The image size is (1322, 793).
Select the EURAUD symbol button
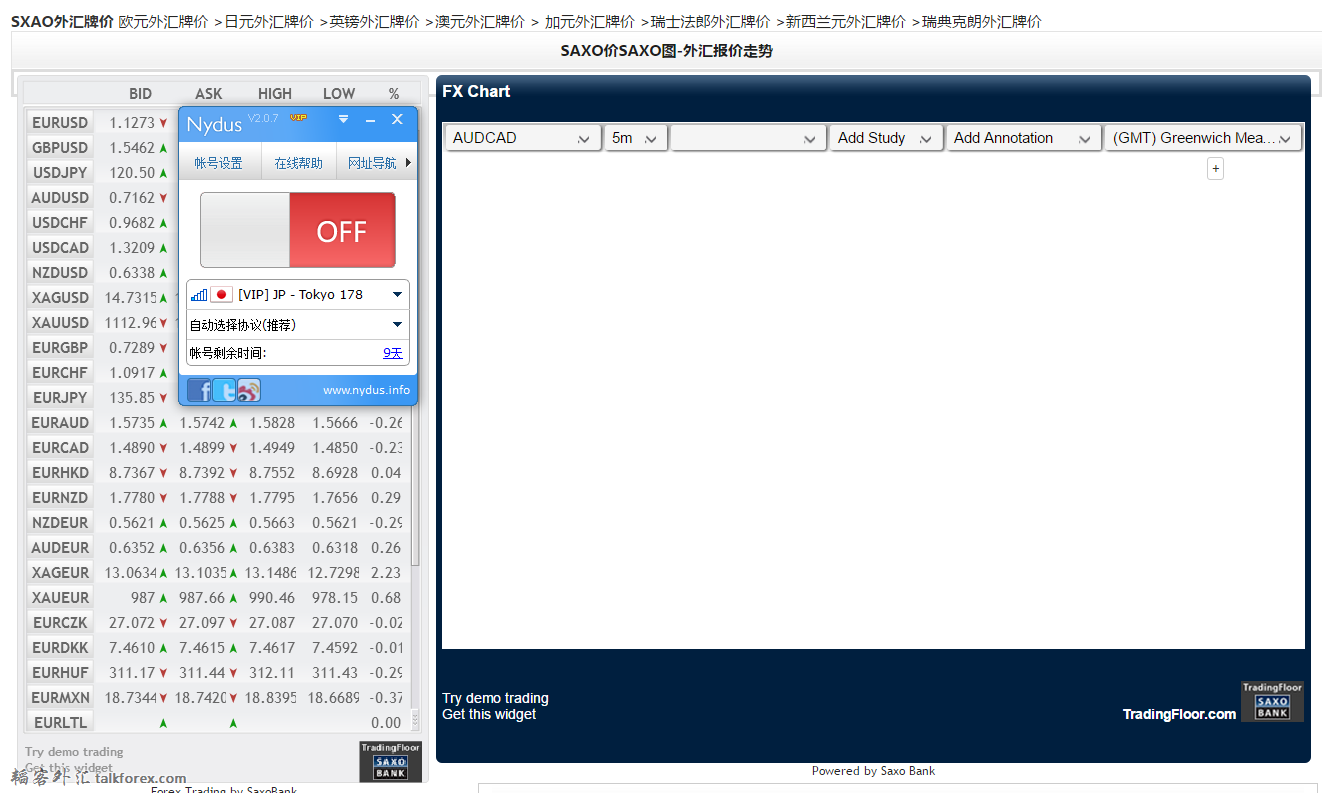(60, 422)
